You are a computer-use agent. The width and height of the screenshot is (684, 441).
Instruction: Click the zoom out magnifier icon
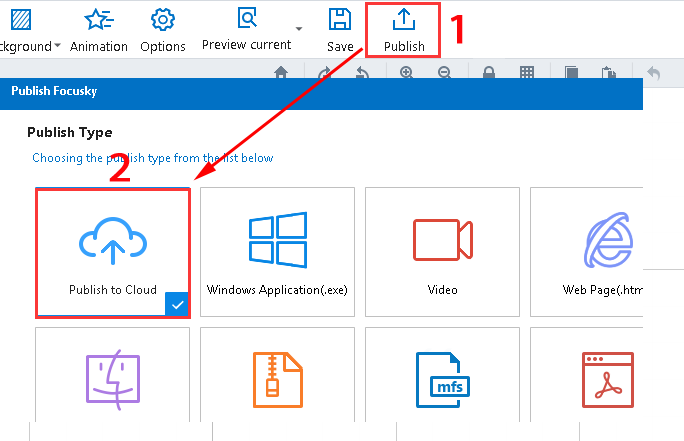click(x=445, y=72)
